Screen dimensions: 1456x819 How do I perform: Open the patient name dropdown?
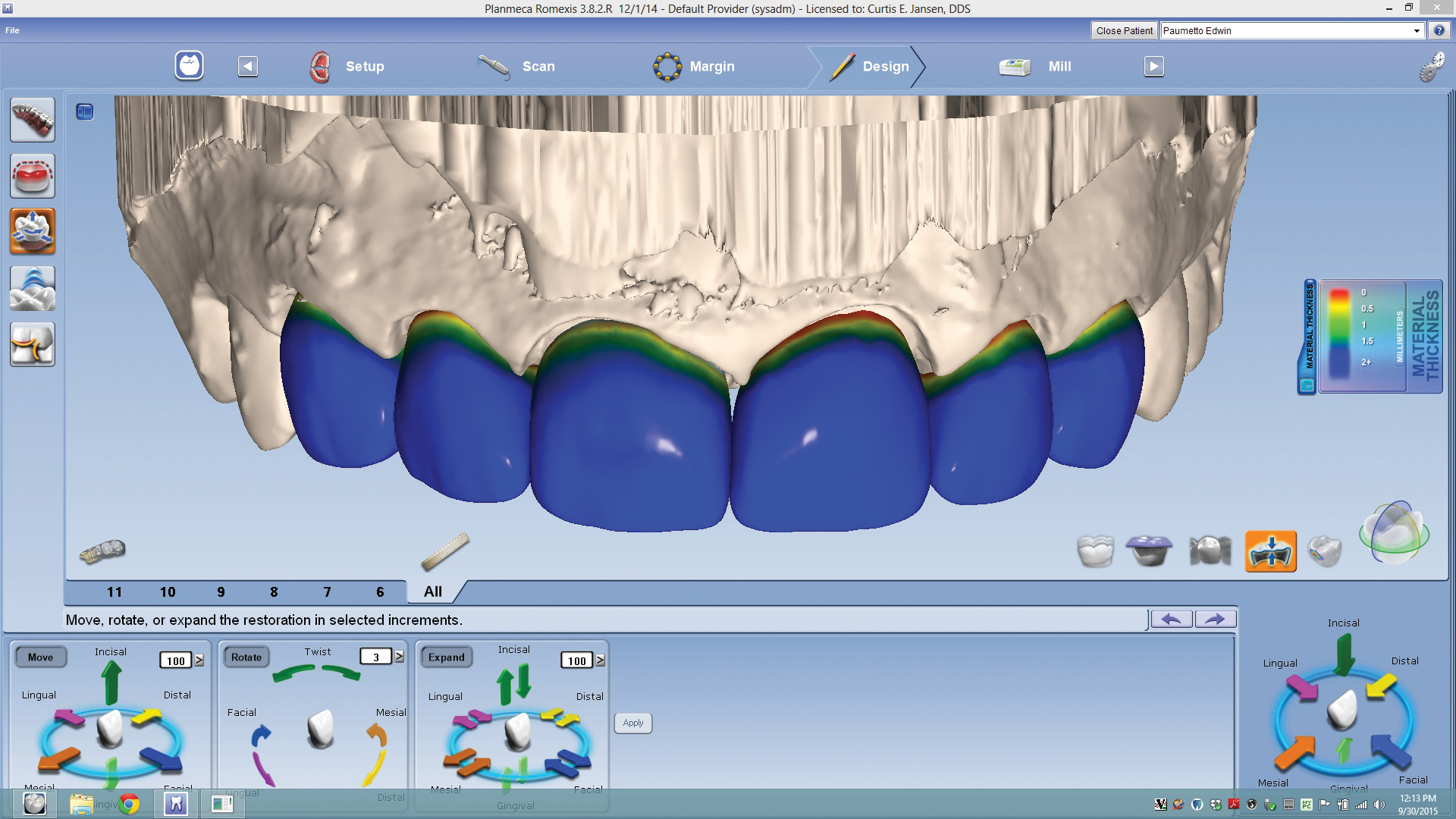(1416, 31)
